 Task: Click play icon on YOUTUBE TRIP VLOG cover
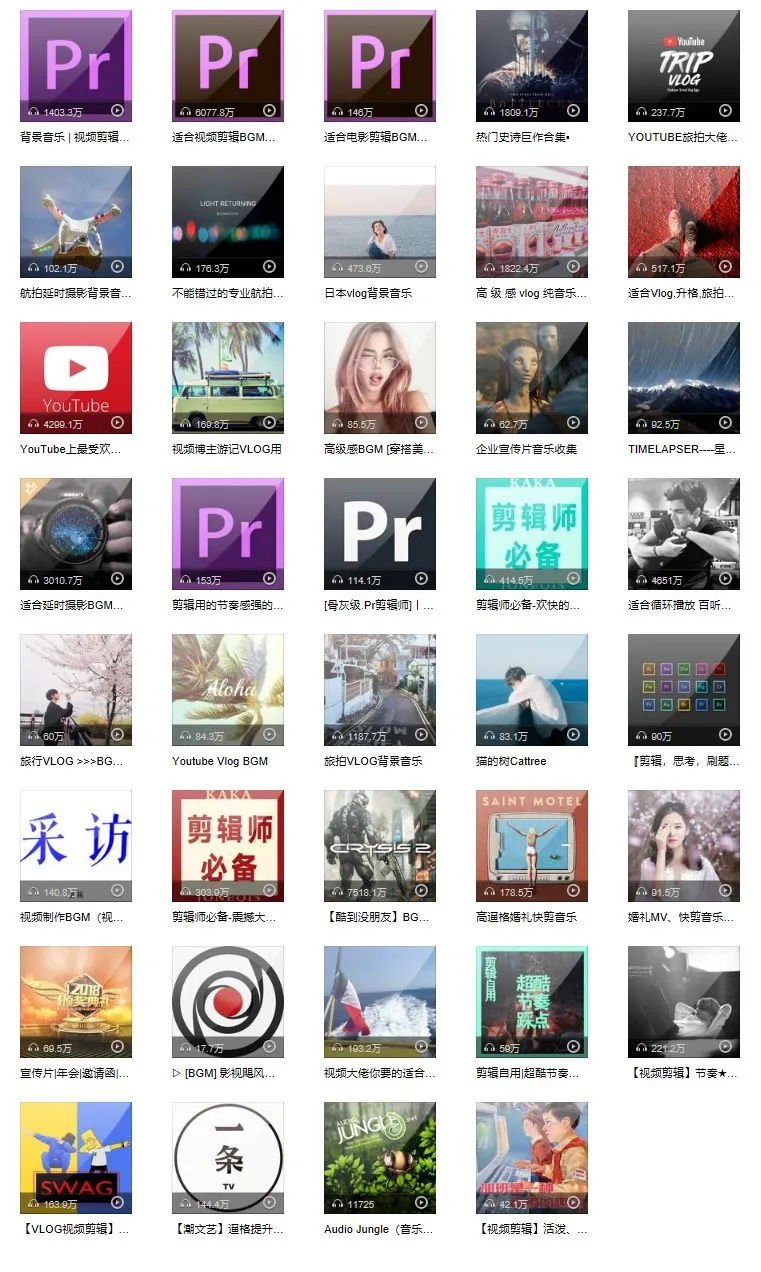(726, 111)
